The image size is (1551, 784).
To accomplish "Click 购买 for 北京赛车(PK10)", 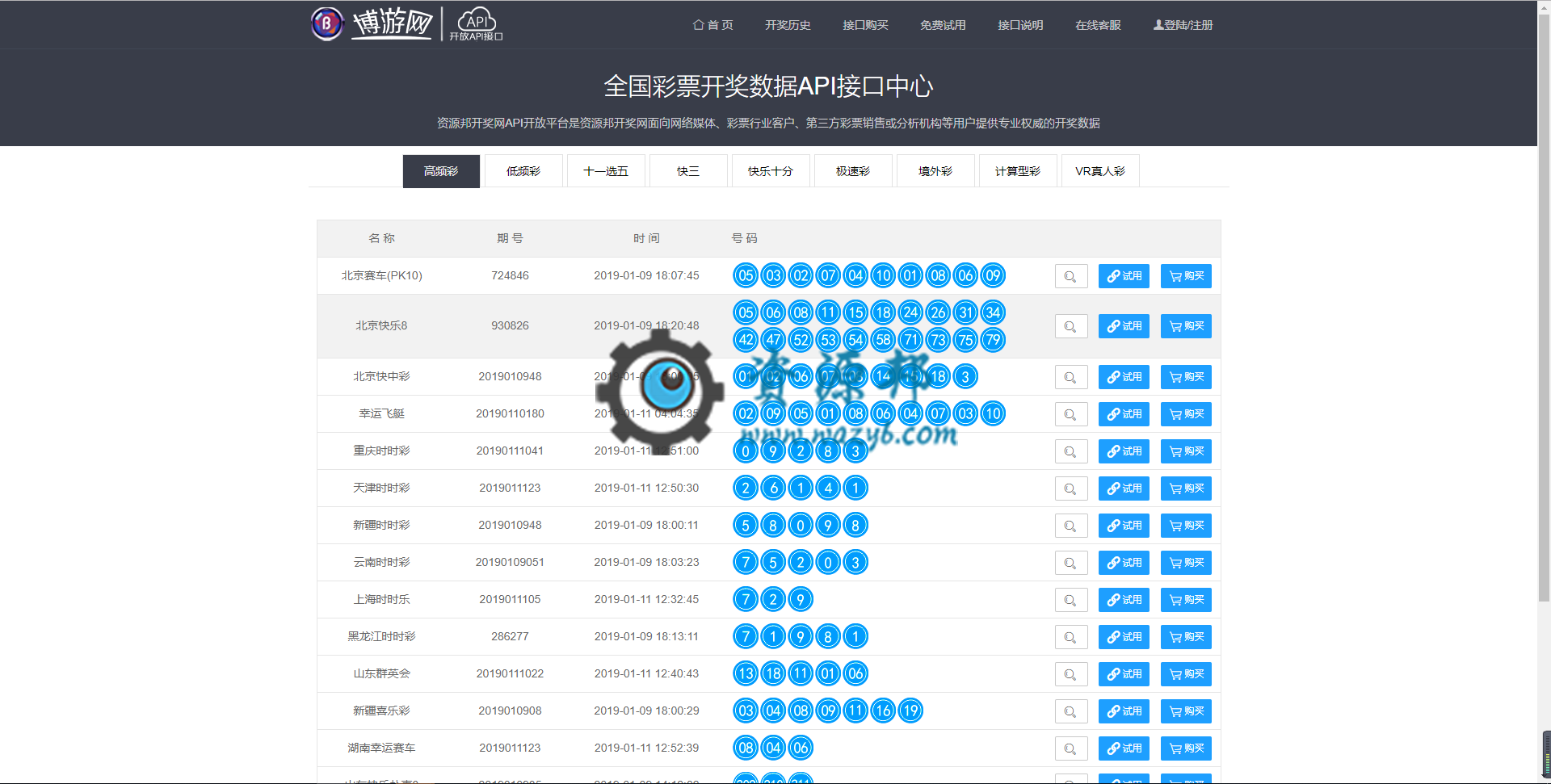I will pyautogui.click(x=1186, y=276).
